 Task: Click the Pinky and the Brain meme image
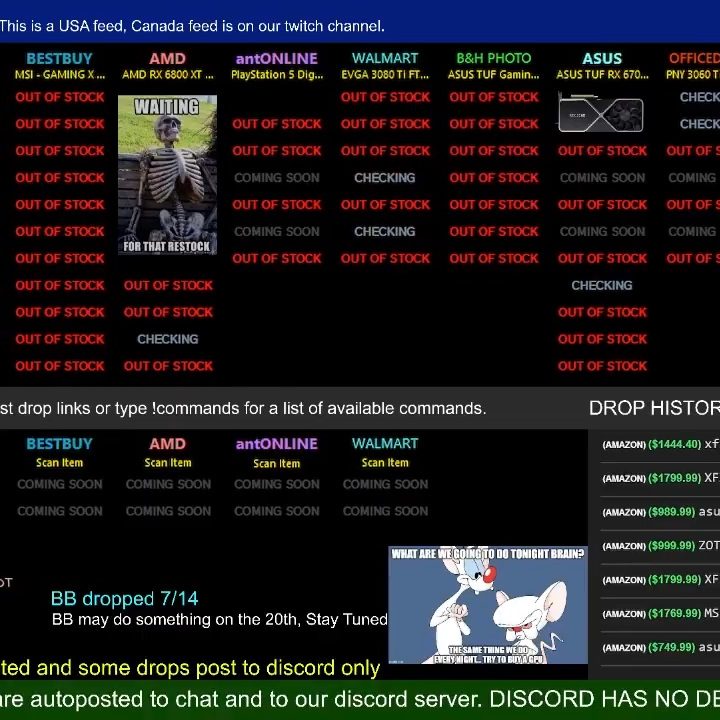pyautogui.click(x=488, y=605)
